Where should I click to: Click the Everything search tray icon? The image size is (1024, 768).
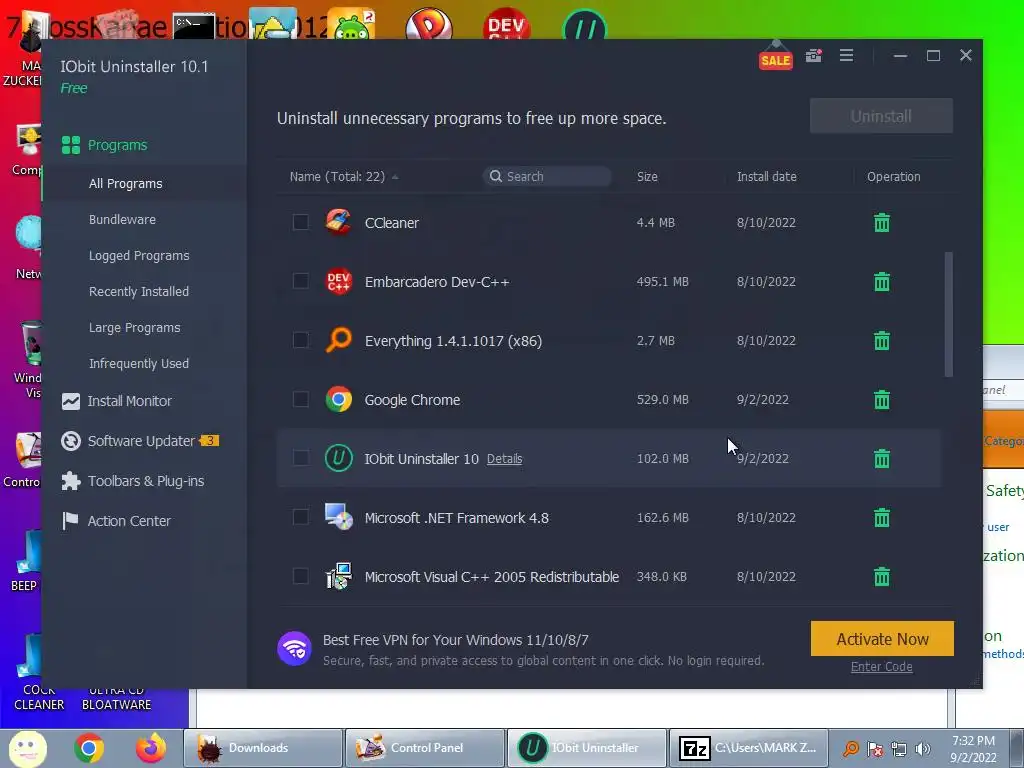[851, 749]
